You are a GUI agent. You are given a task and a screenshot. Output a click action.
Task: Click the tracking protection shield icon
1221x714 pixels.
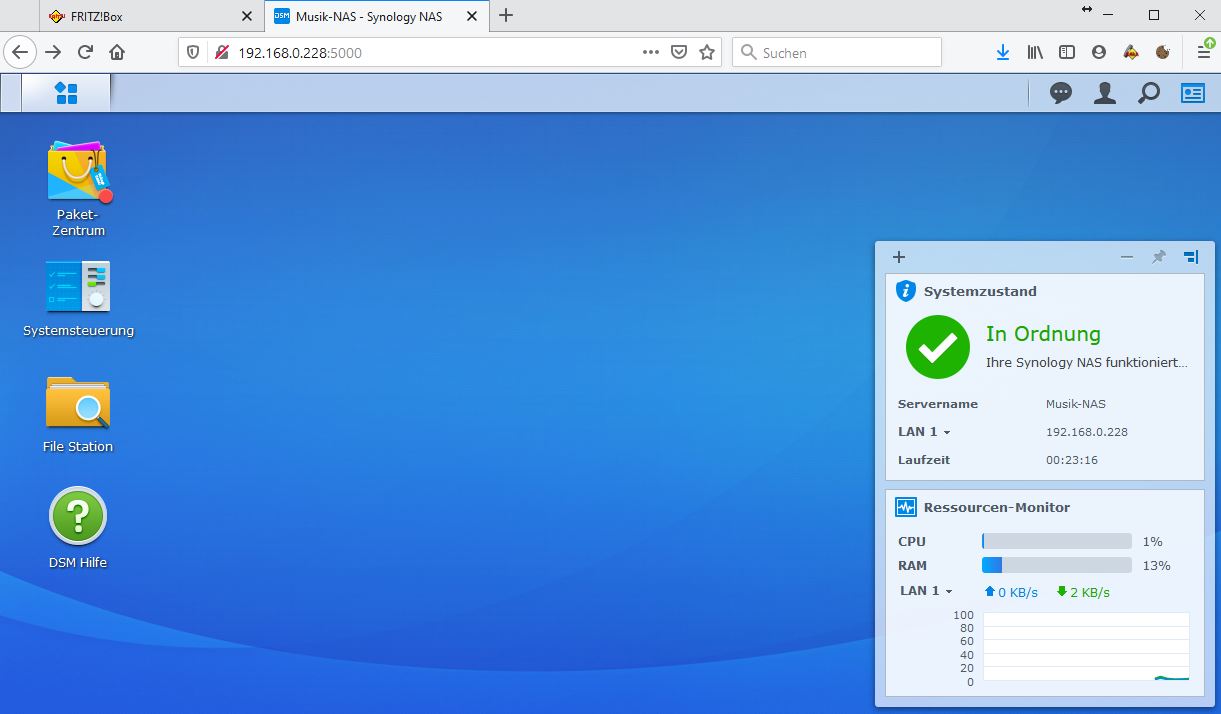point(194,52)
